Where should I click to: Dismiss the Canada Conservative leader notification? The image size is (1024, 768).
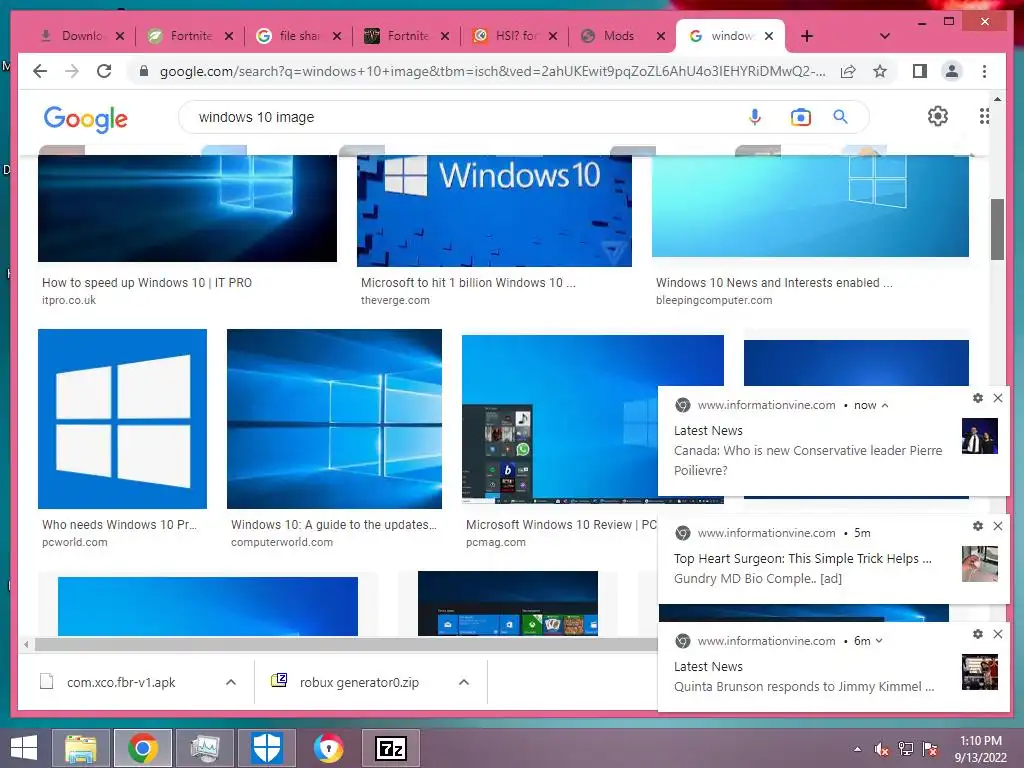pyautogui.click(x=998, y=398)
